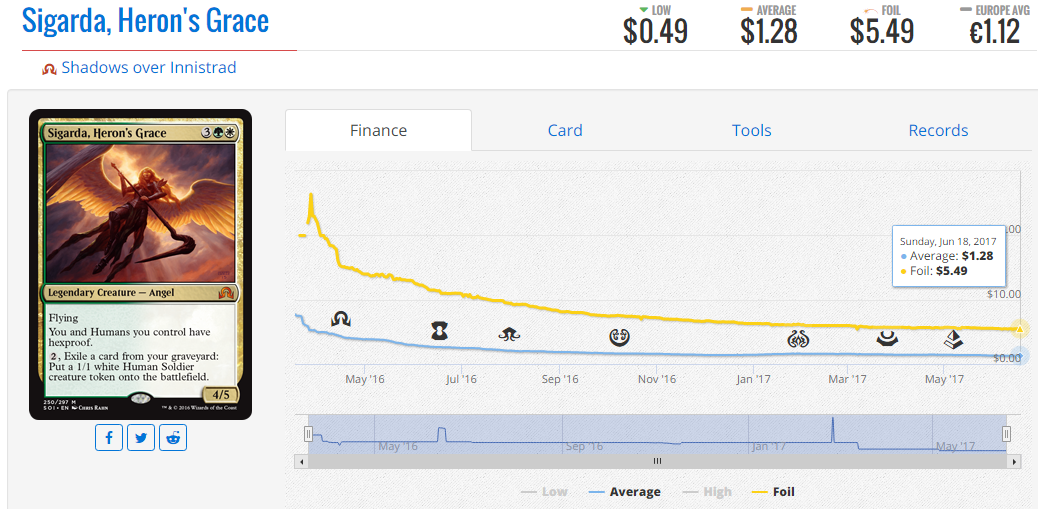The height and width of the screenshot is (509, 1038).
Task: Share card on Twitter
Action: tap(141, 438)
